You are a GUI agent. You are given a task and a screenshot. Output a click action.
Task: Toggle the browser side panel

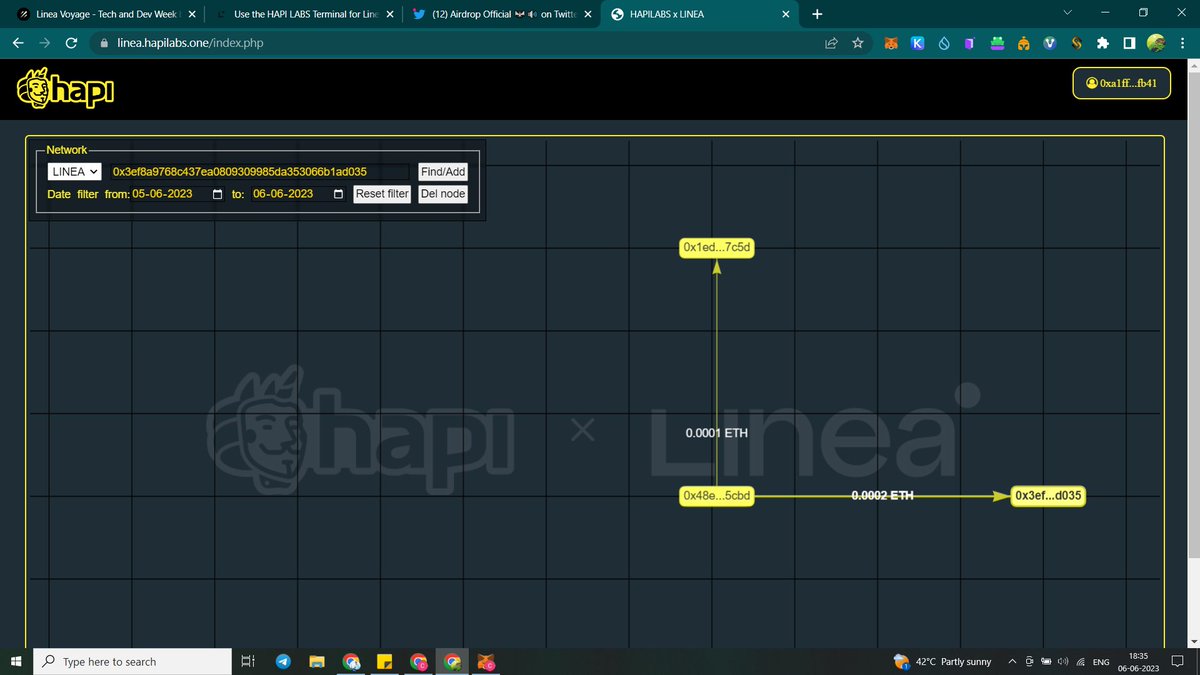coord(1129,44)
